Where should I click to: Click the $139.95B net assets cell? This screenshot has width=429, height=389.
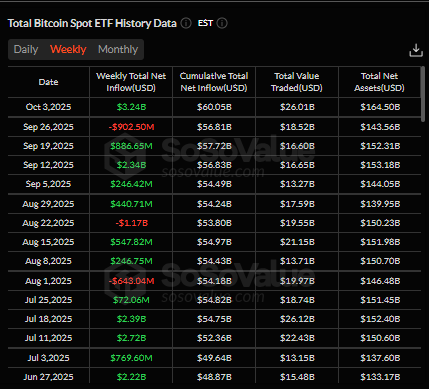tap(380, 204)
